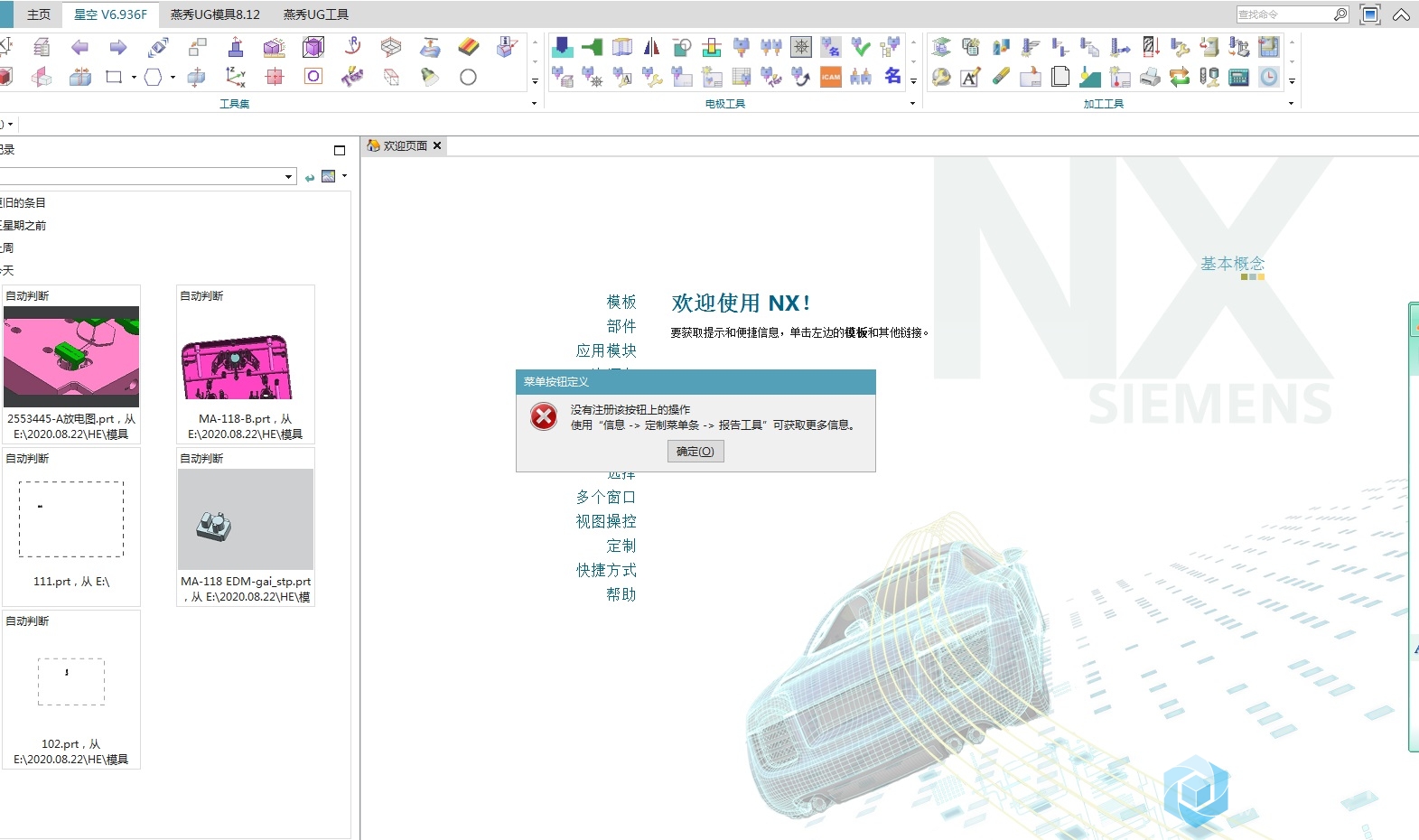This screenshot has width=1419, height=840.
Task: Expand the 工具集 group options arrow
Action: [534, 103]
